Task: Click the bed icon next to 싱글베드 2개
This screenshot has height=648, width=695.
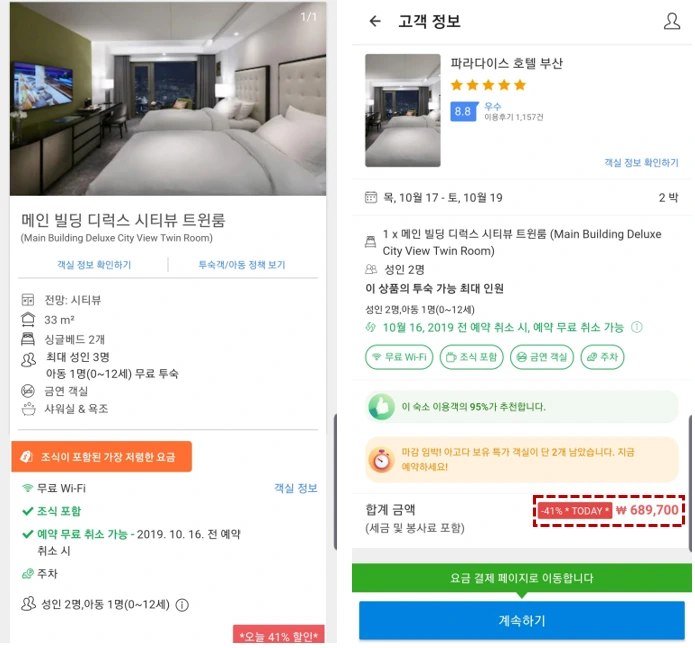Action: (28, 339)
